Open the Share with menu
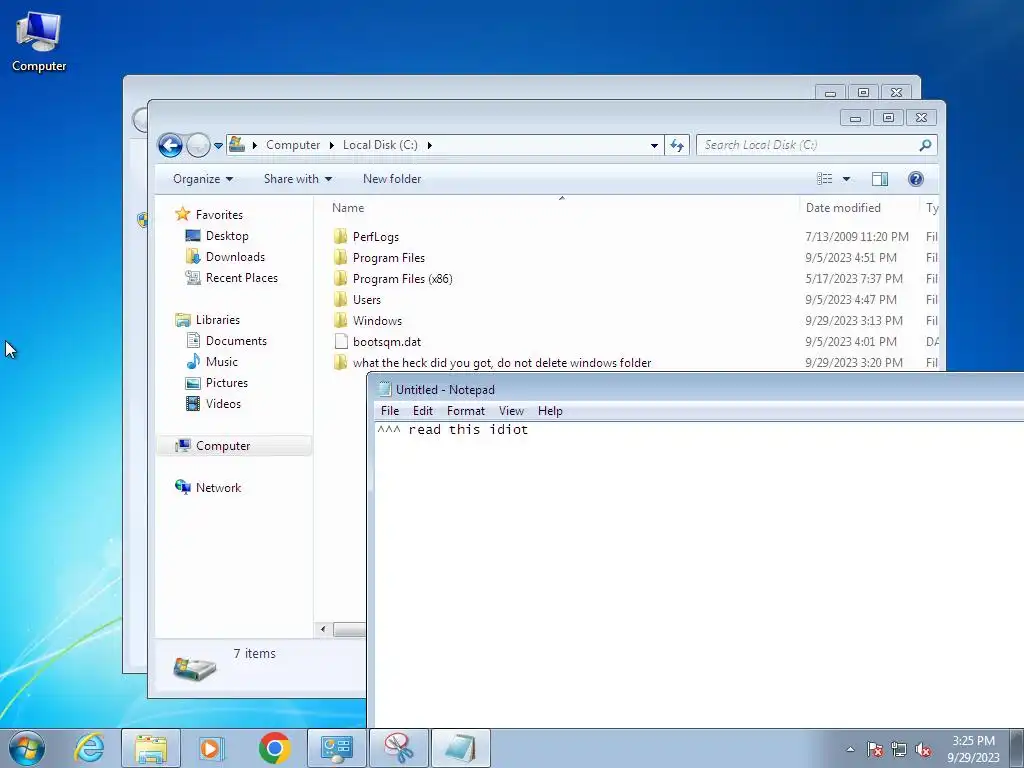1024x768 pixels. [x=298, y=179]
